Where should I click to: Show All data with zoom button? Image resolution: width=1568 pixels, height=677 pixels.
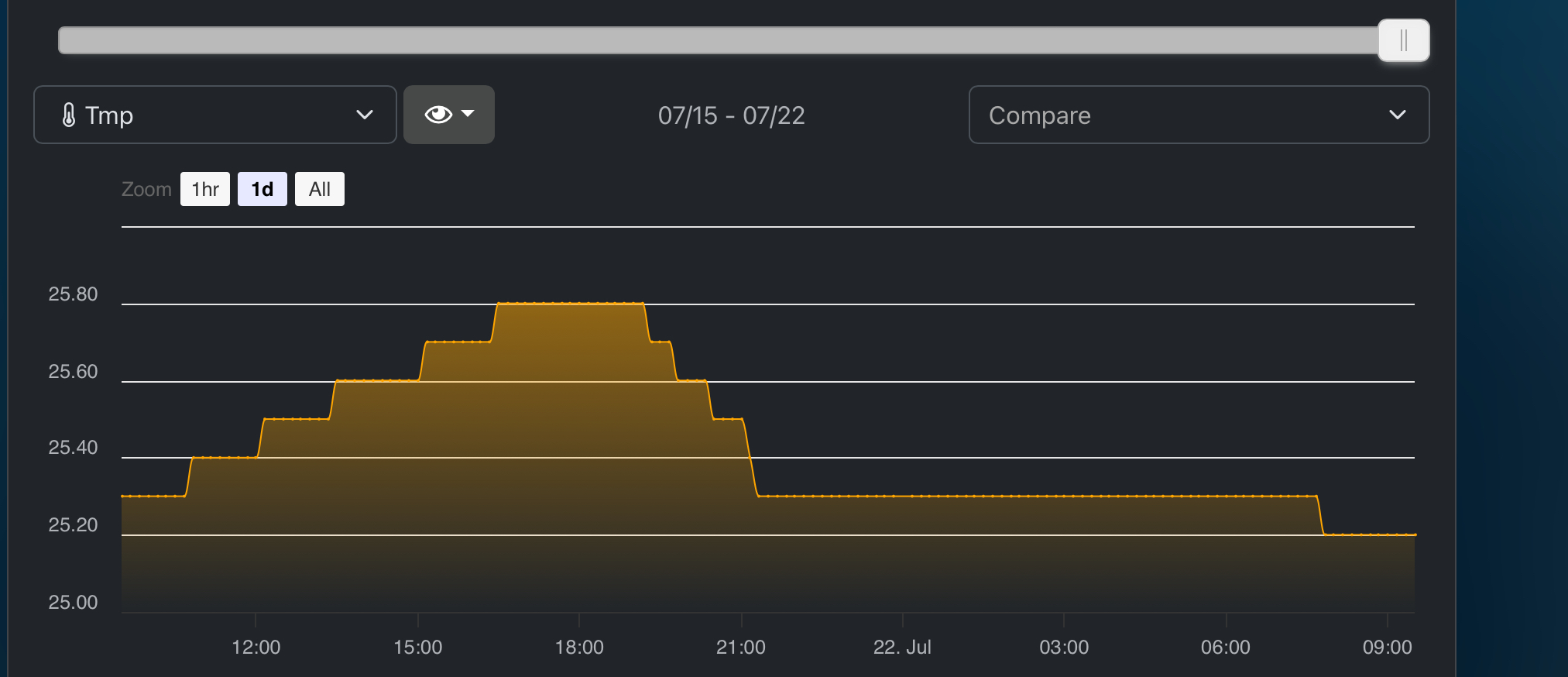pyautogui.click(x=319, y=189)
